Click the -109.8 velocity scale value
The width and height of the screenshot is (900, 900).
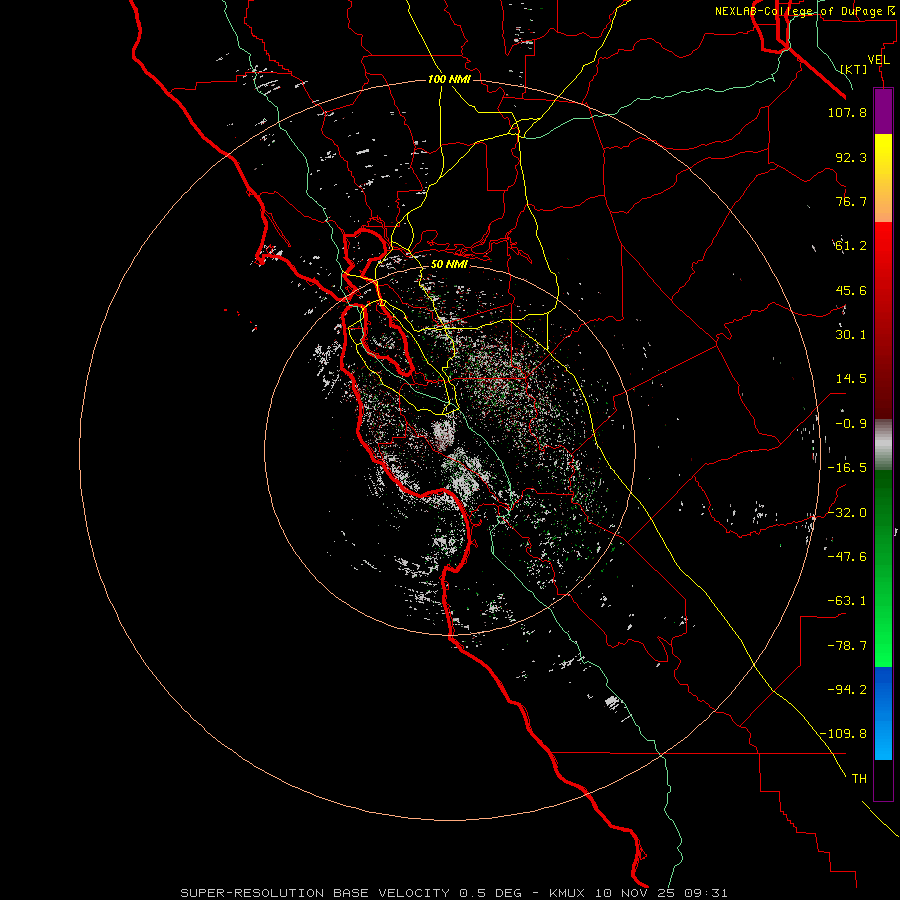(843, 734)
